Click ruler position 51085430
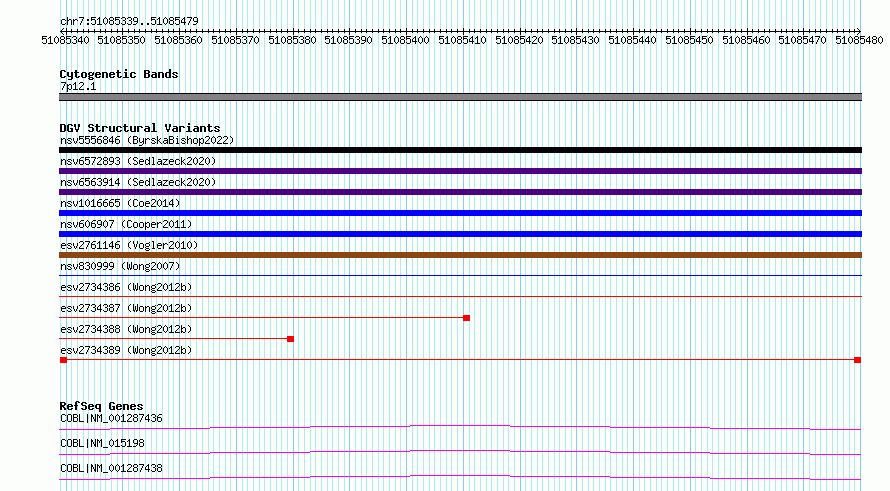Viewport: 890px width, 491px height. tap(576, 40)
